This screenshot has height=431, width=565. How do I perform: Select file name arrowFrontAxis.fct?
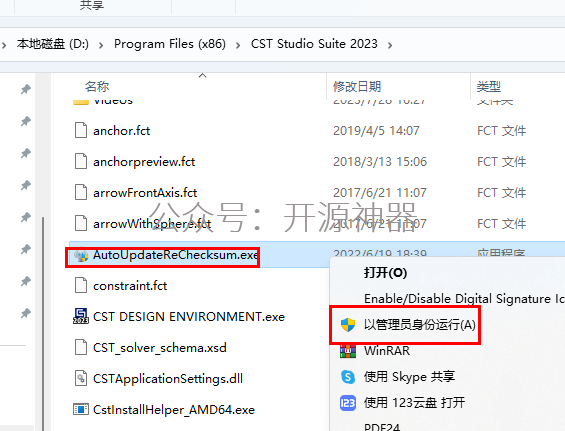(145, 193)
